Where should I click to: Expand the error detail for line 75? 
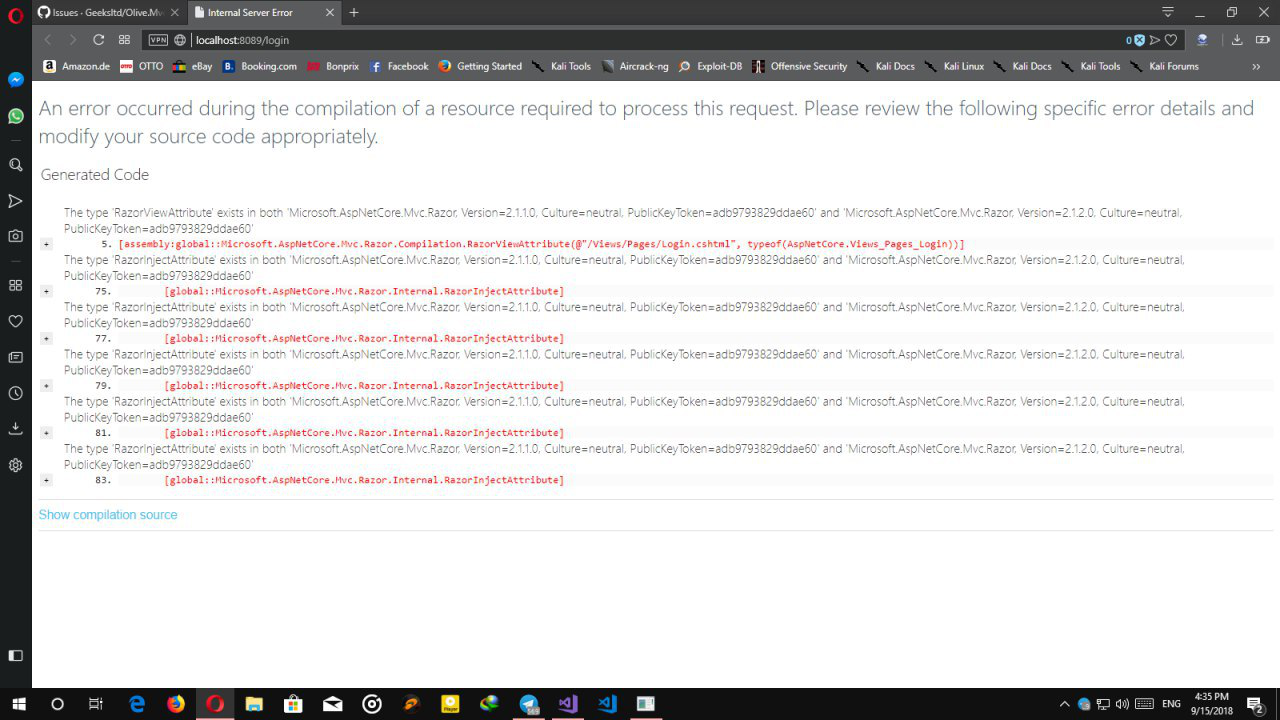tap(46, 291)
